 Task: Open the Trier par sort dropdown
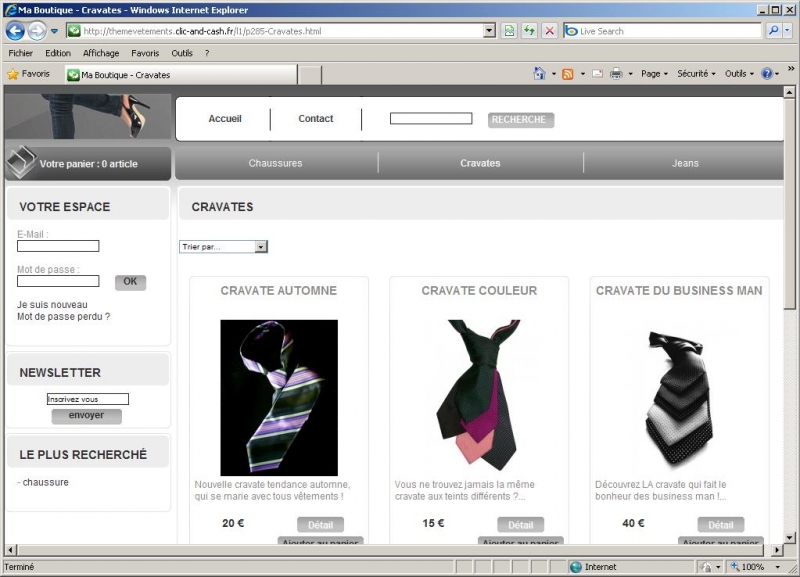tap(223, 247)
